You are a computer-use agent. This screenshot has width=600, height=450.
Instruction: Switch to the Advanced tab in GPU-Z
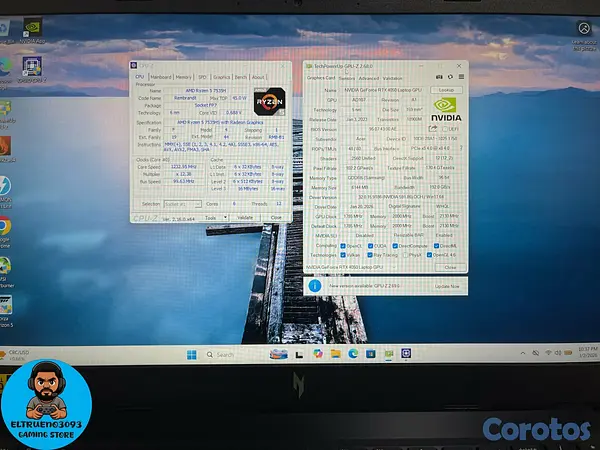coord(368,78)
